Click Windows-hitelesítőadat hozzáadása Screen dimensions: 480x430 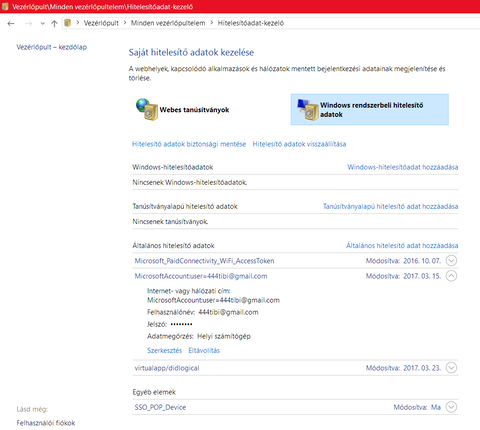point(403,167)
